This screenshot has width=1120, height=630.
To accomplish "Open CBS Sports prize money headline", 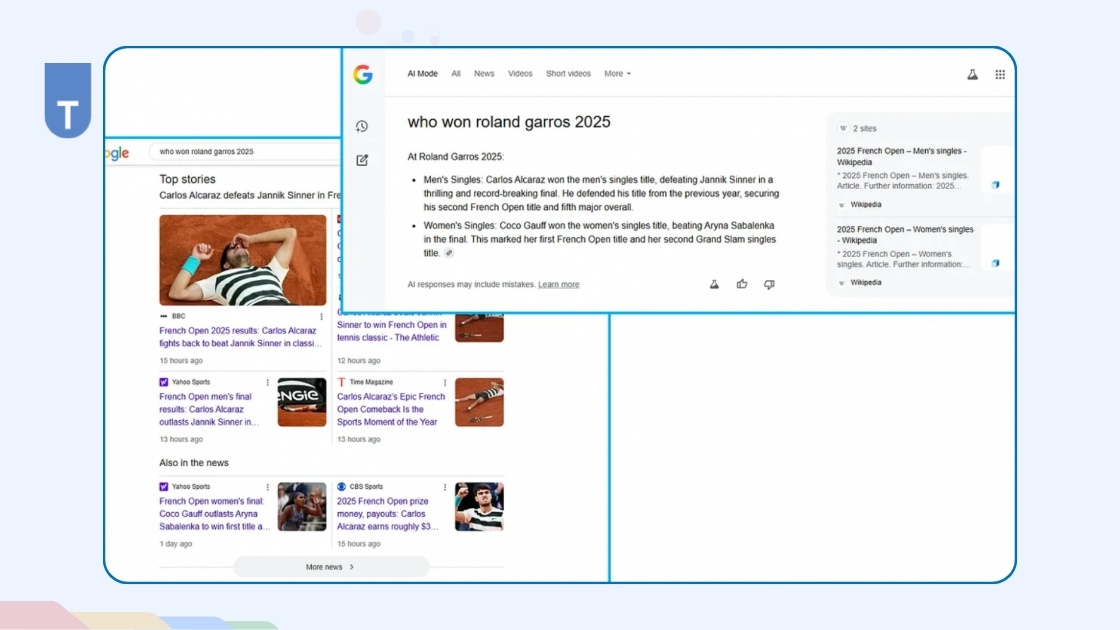I will (x=388, y=514).
